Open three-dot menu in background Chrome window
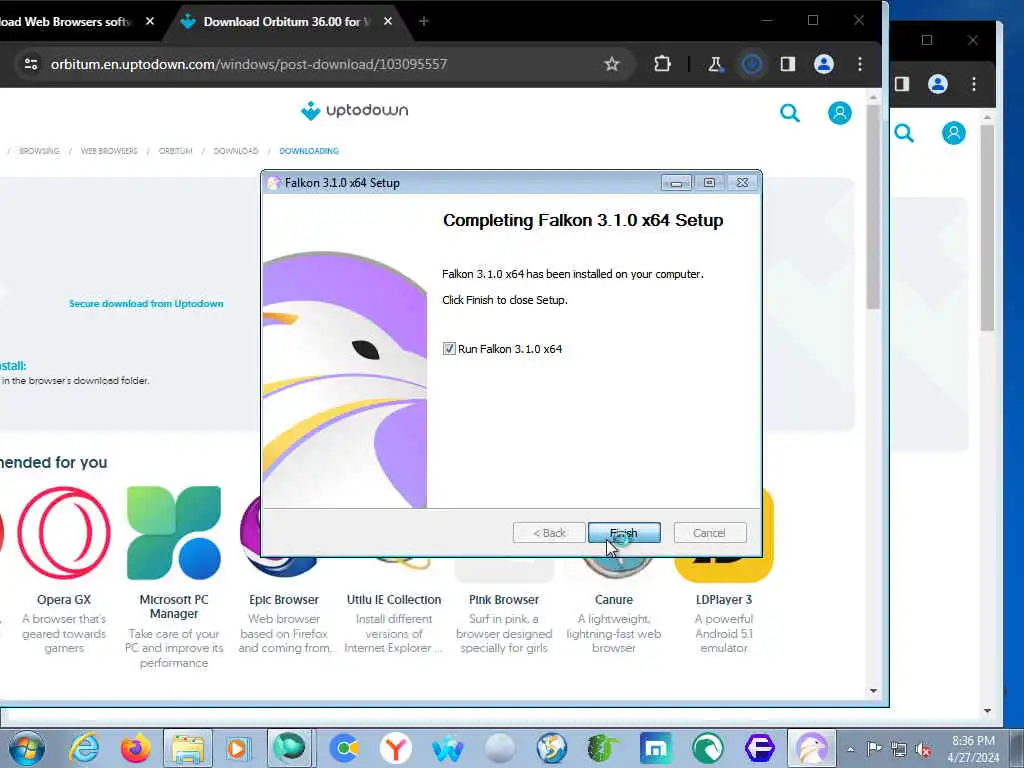Image resolution: width=1024 pixels, height=768 pixels. (974, 84)
